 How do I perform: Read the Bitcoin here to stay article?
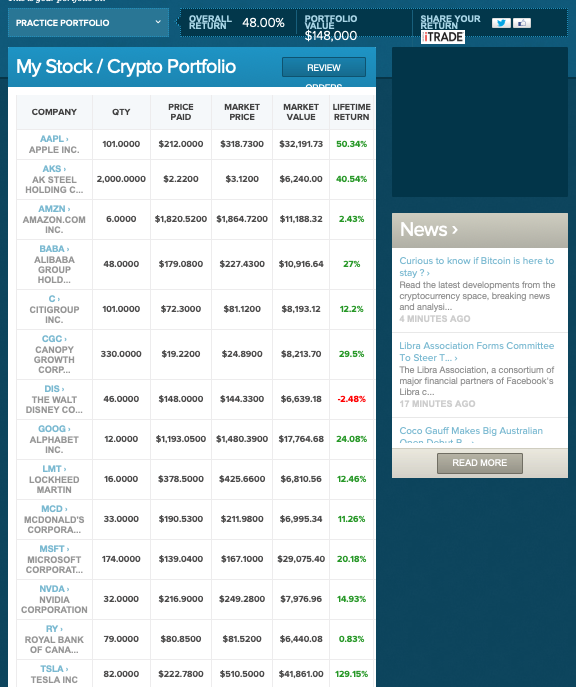tap(477, 266)
